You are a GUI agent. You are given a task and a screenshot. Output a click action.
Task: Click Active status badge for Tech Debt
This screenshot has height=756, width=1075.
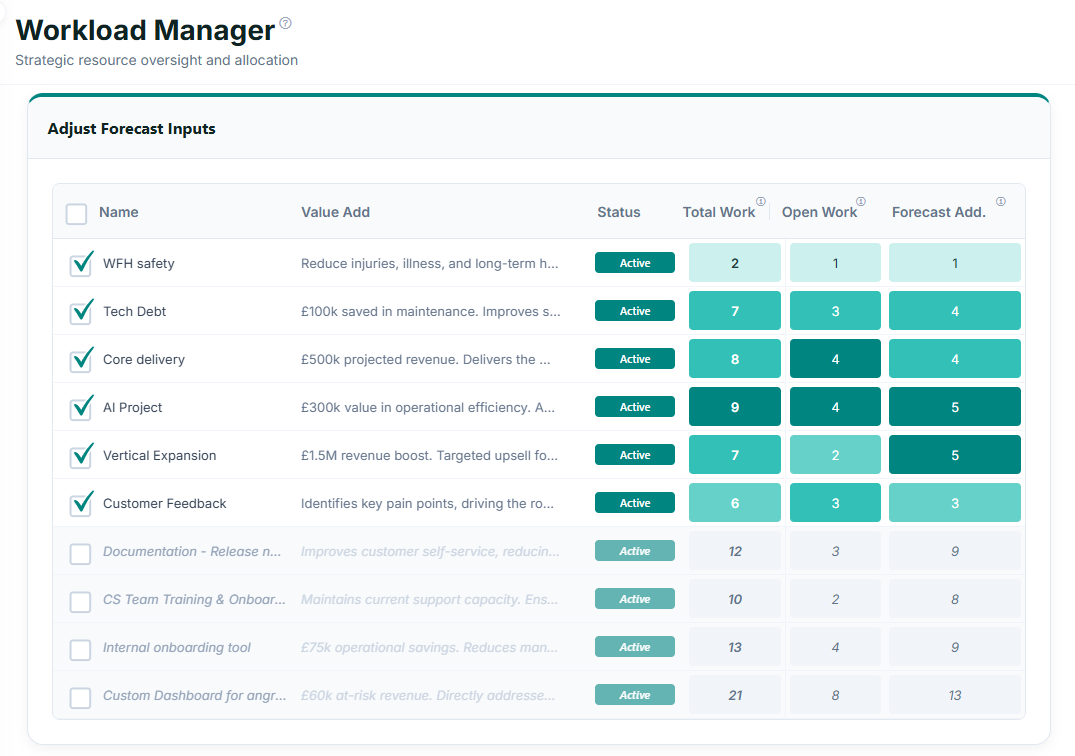635,311
